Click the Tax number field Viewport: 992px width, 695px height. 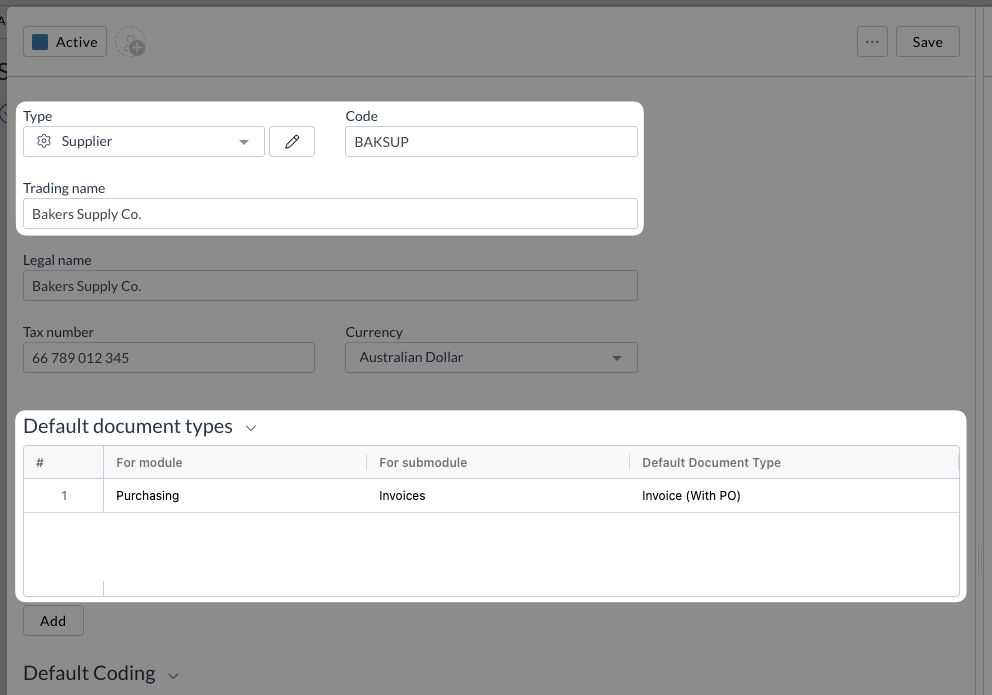coord(168,358)
